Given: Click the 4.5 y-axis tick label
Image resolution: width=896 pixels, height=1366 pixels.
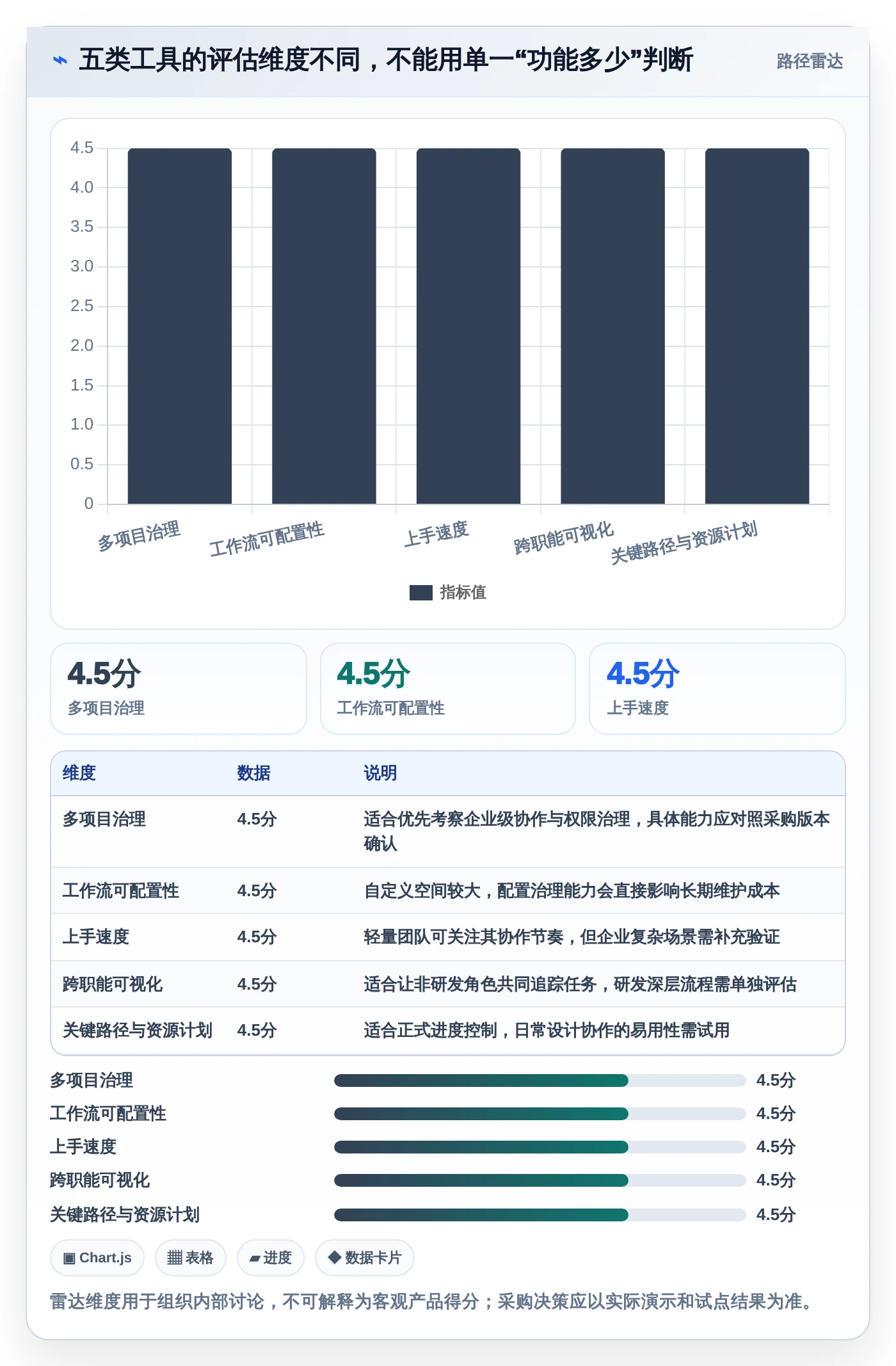Looking at the screenshot, I should pos(82,148).
